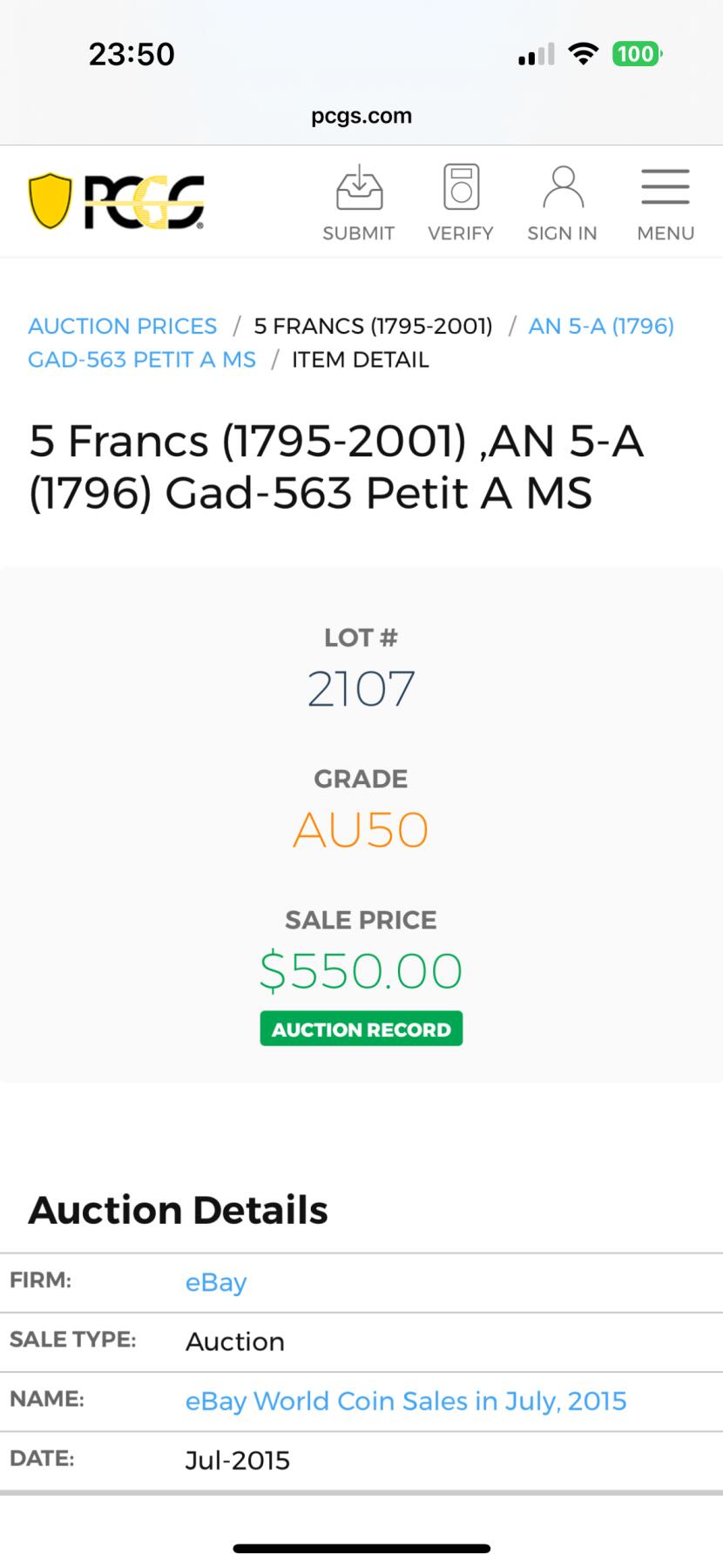Tap the green Auction Record badge
Screen dimensions: 723x1568
[361, 1029]
